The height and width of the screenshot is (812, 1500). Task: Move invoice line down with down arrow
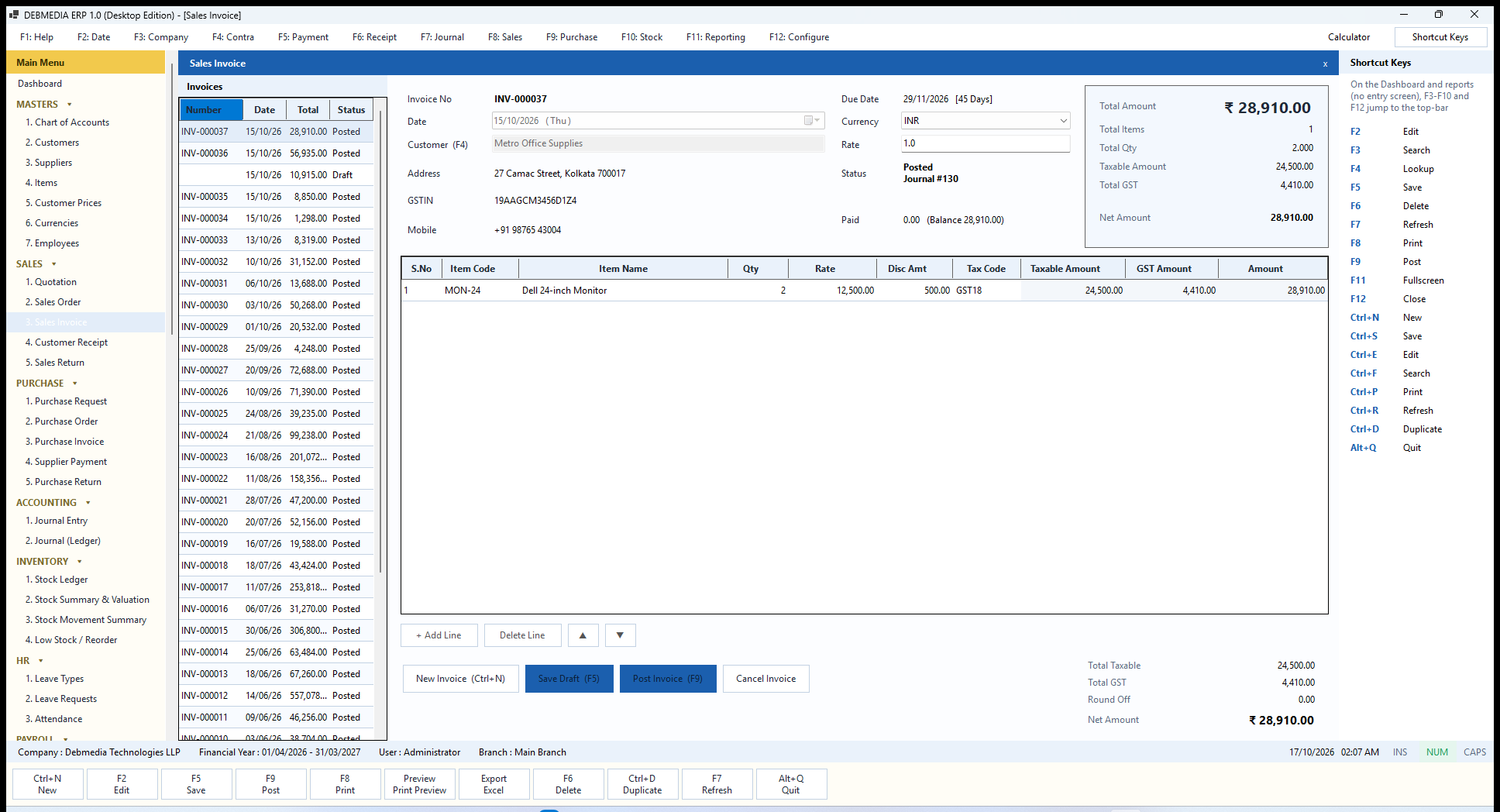pyautogui.click(x=620, y=635)
